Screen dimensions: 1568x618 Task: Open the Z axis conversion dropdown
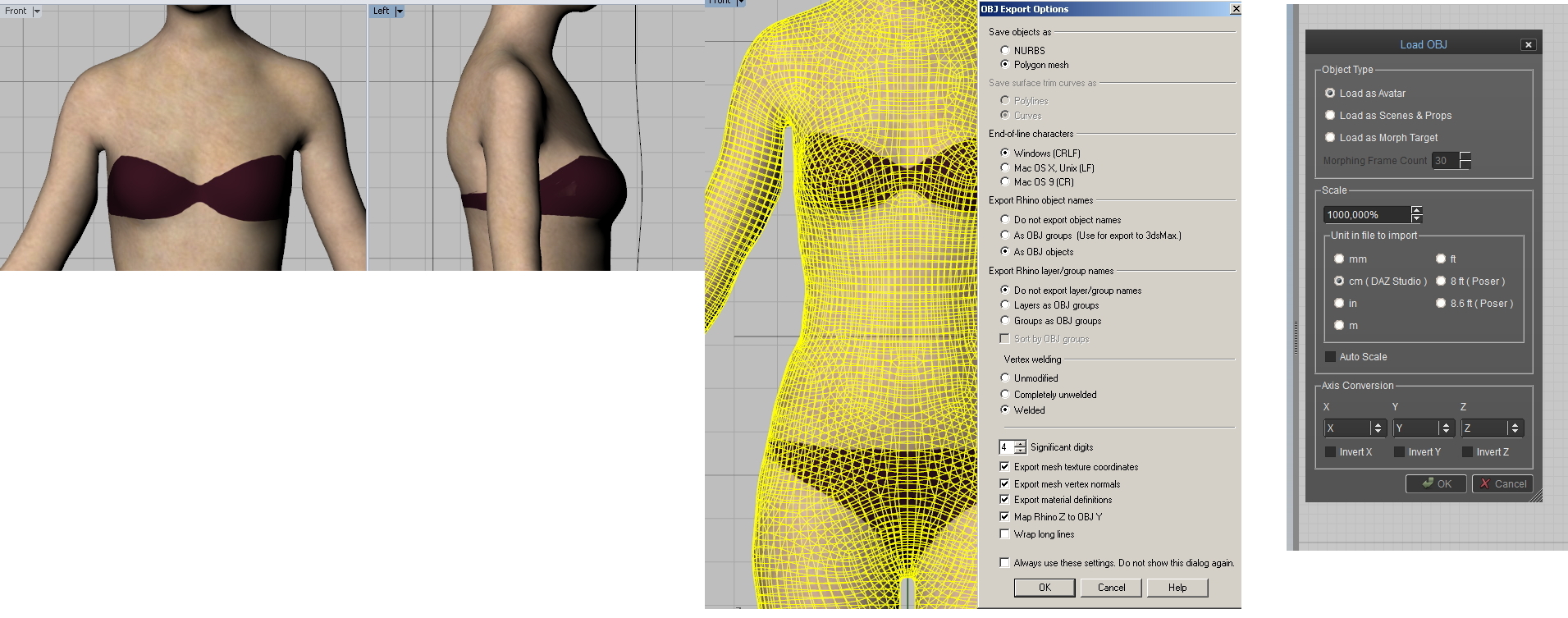1515,428
